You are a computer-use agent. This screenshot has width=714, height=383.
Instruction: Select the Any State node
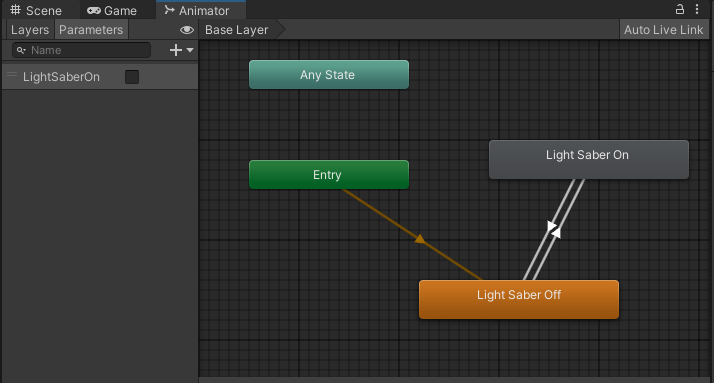click(329, 75)
